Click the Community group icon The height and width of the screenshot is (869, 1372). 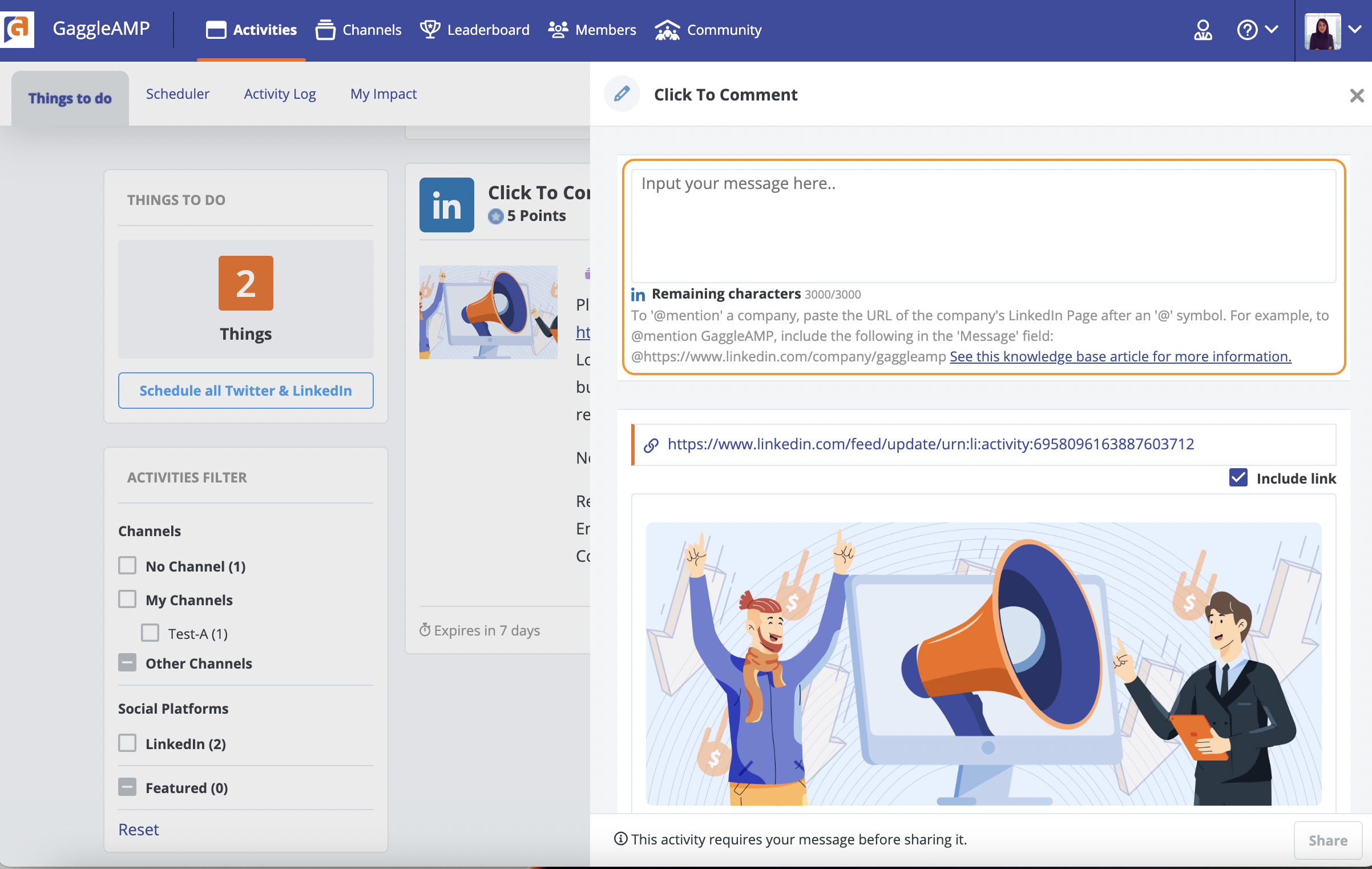click(x=667, y=30)
